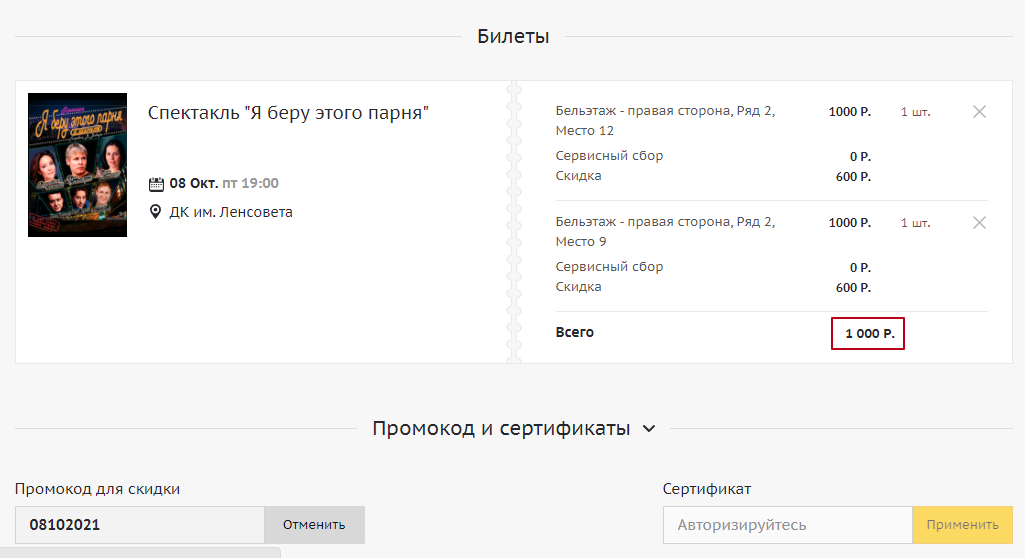Click the highlighted total 1 000 Р.
Viewport: 1025px width, 558px height.
(868, 333)
